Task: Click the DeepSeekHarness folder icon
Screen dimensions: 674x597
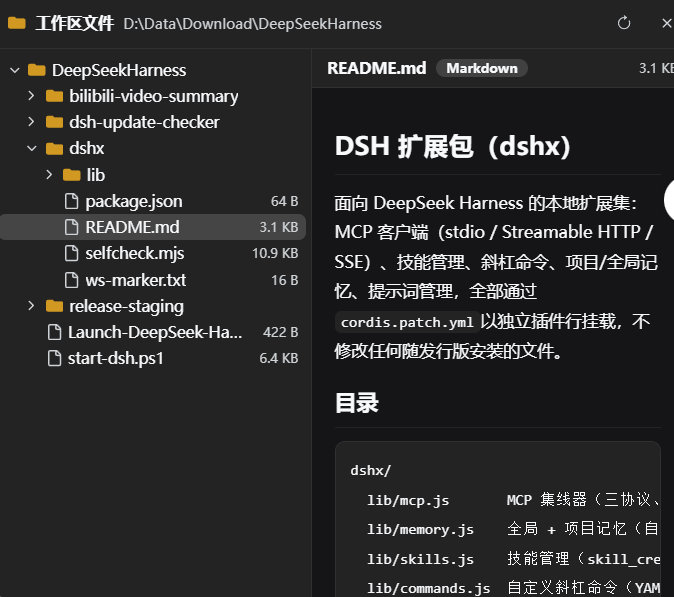Action: click(37, 70)
